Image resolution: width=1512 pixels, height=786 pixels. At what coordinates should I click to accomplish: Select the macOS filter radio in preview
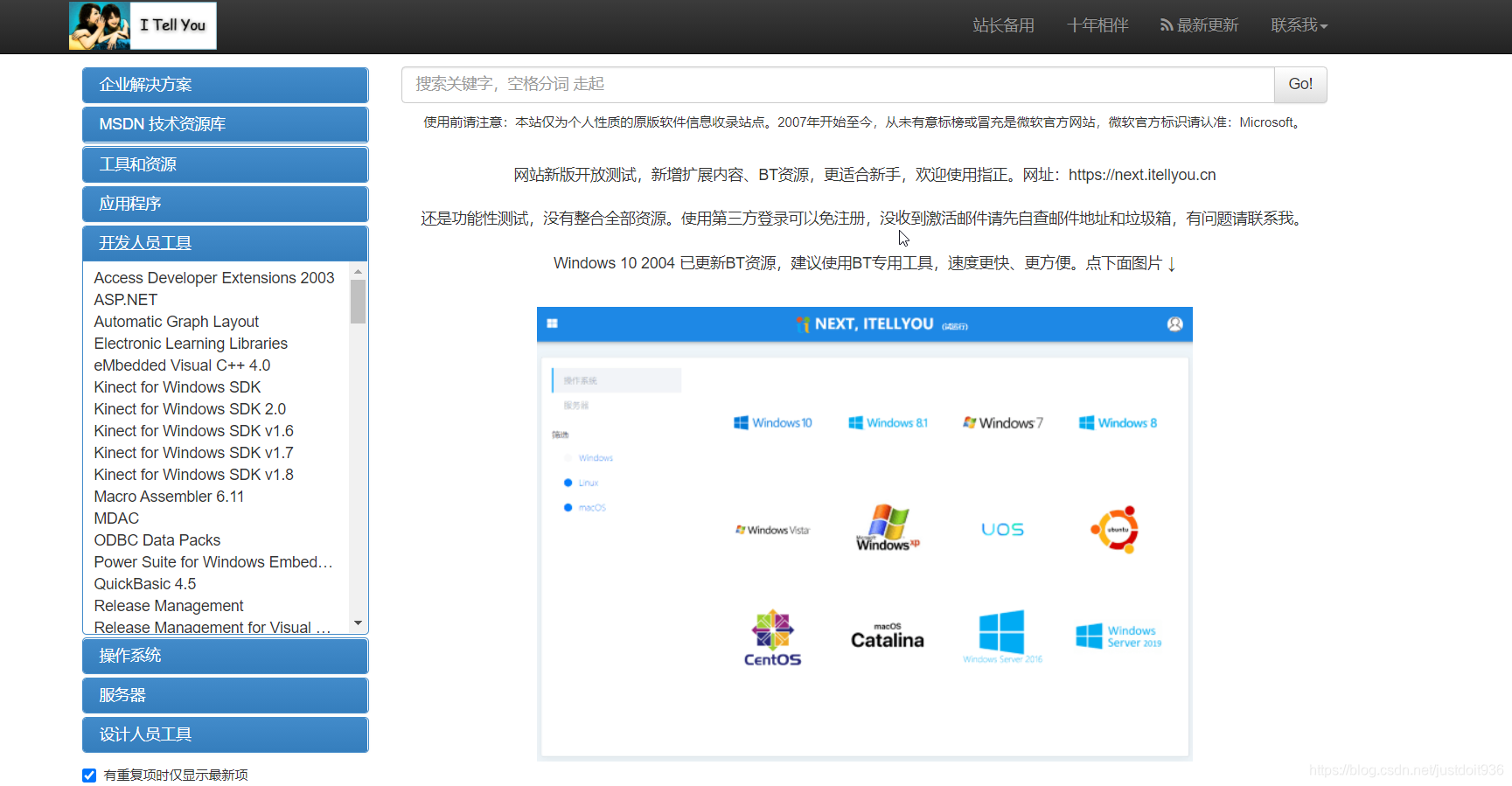[x=568, y=508]
